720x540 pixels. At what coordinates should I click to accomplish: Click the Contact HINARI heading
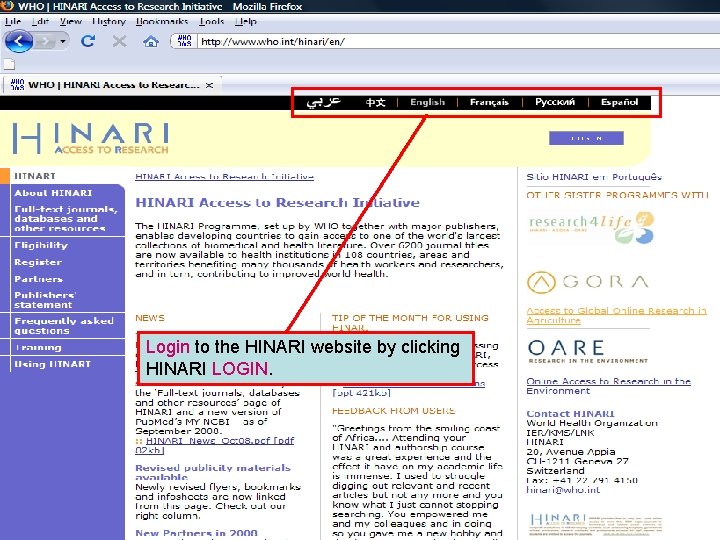tap(570, 413)
